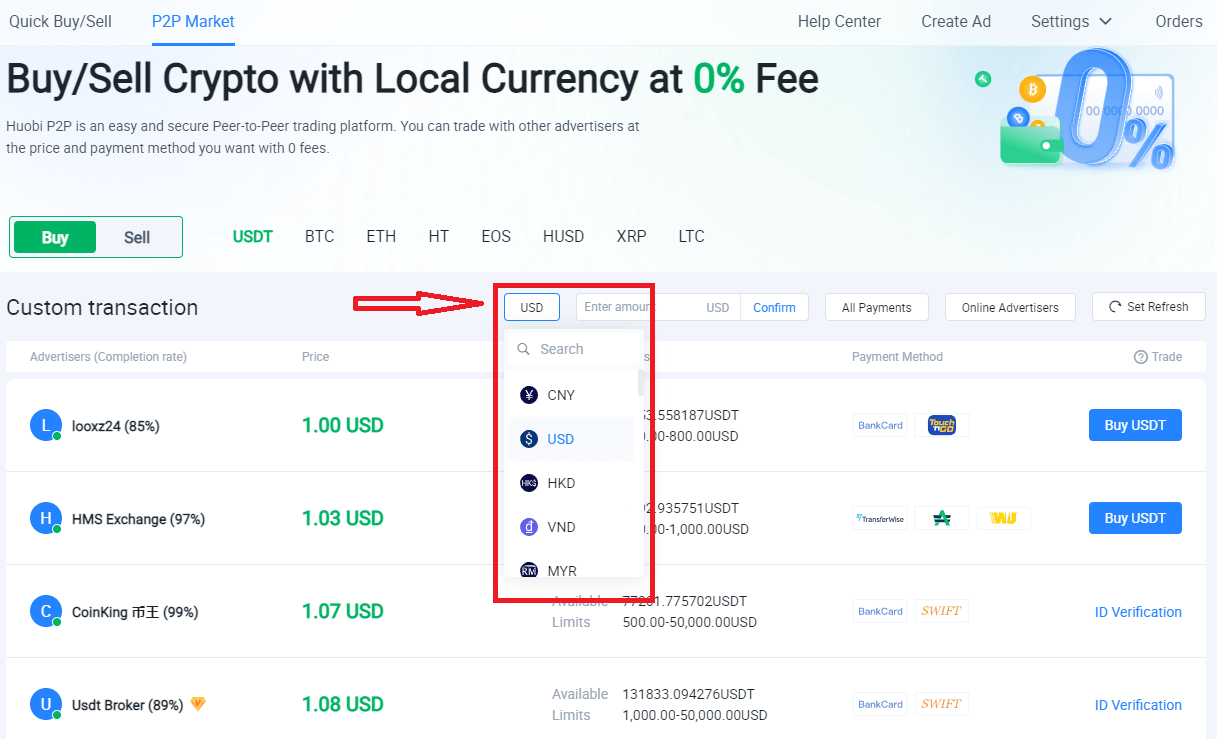Click Buy USDT for looxz24
Viewport: 1217px width, 739px height.
[1135, 425]
